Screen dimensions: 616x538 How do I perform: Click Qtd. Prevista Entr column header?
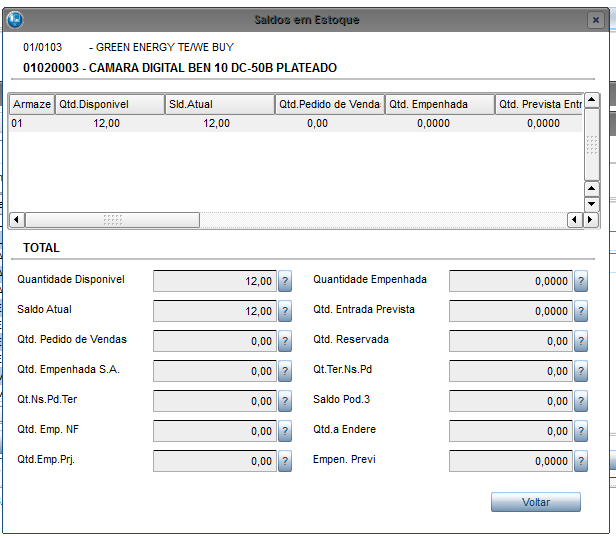(539, 104)
